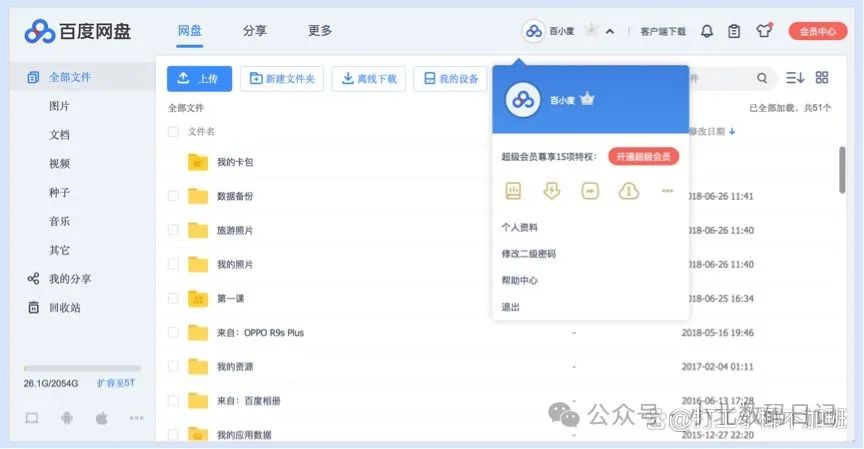The image size is (864, 449).
Task: Click the sort order icon
Action: coord(795,78)
